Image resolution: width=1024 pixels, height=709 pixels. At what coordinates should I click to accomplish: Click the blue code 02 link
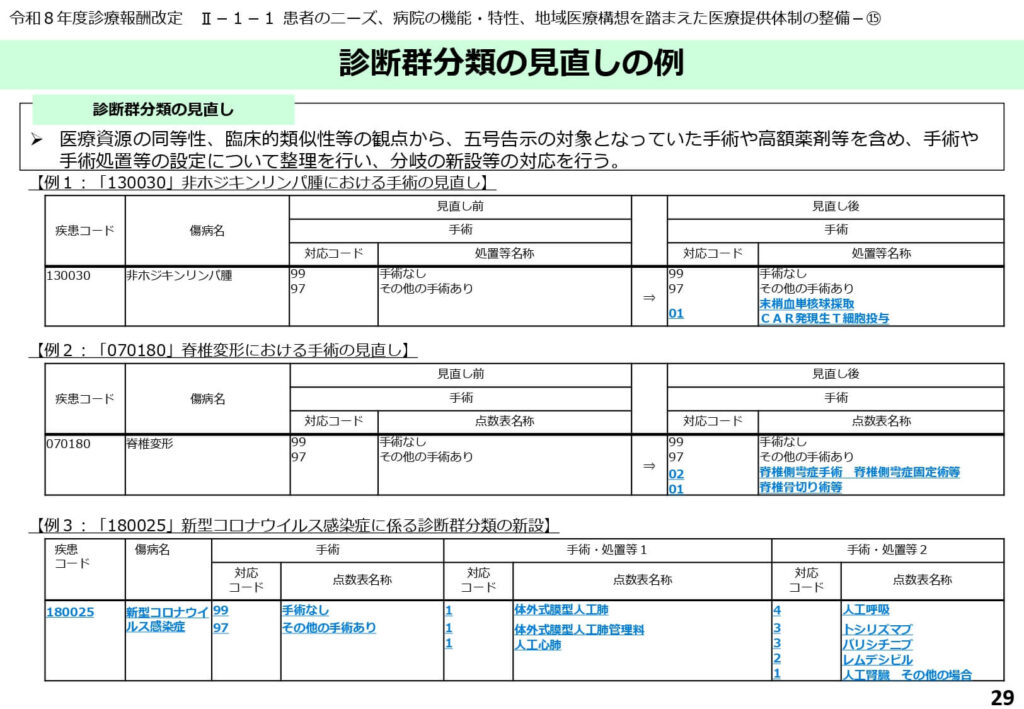click(676, 473)
